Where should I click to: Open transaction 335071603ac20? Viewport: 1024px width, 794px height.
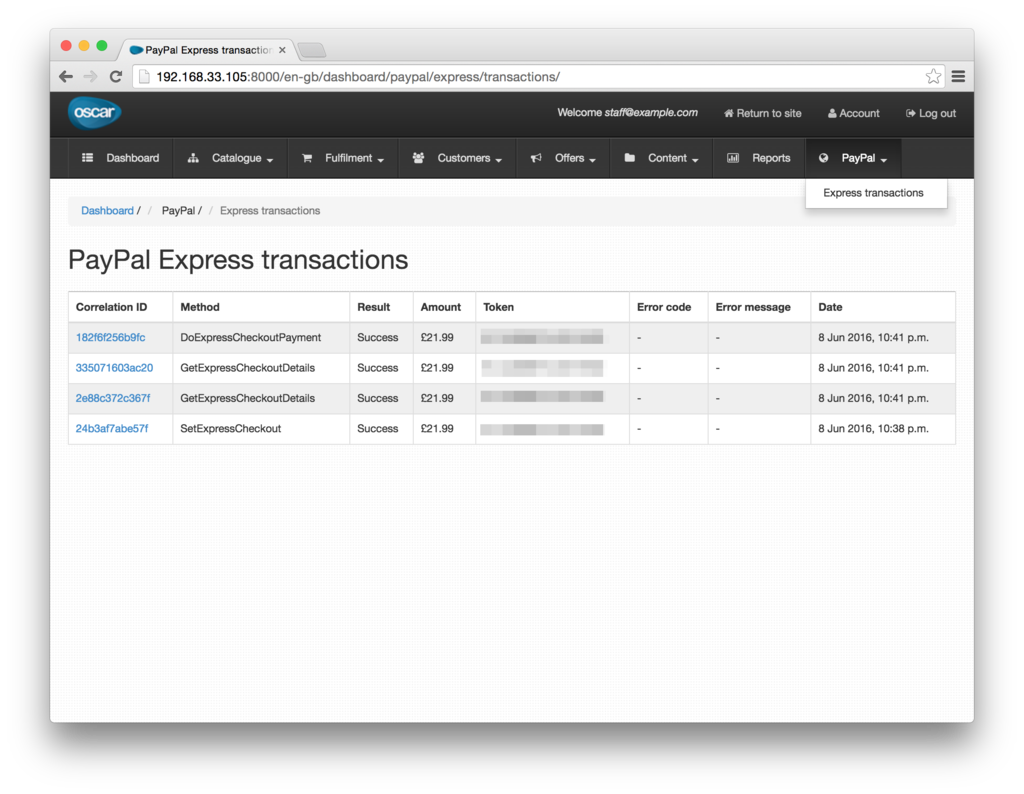pos(114,368)
